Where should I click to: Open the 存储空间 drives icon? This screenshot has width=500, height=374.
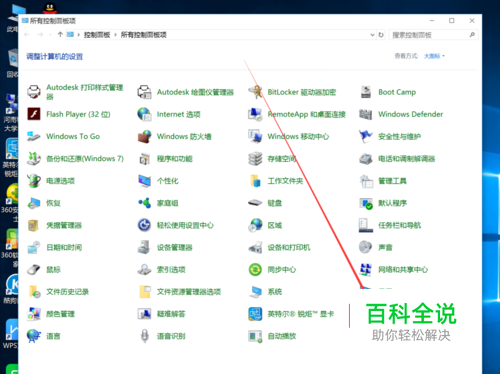(255, 158)
